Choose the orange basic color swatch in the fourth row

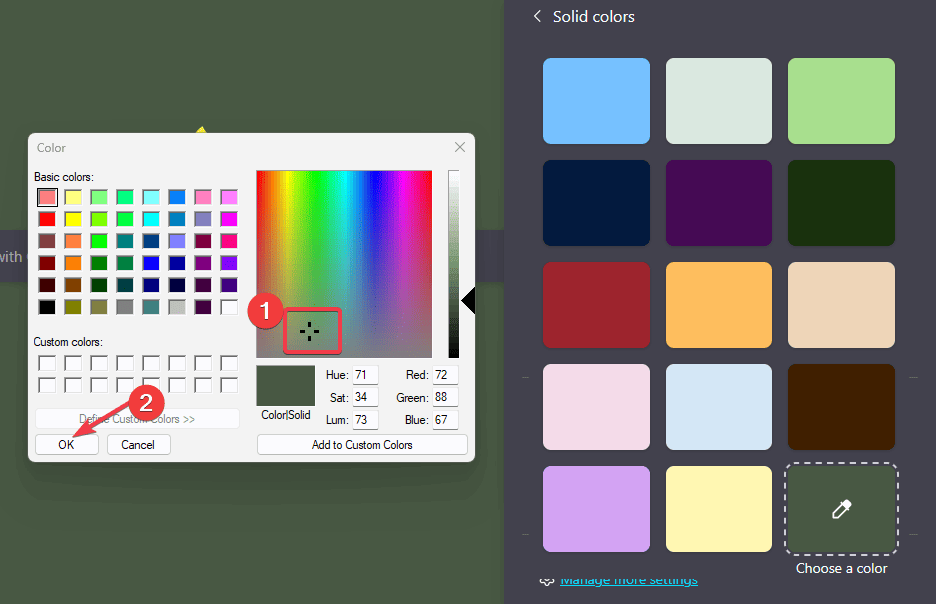point(73,263)
